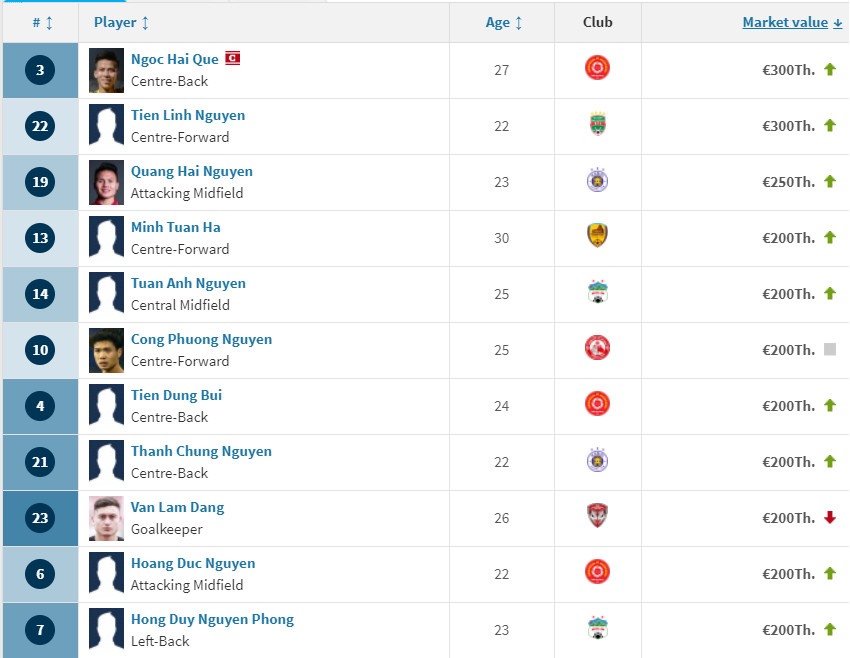The width and height of the screenshot is (850, 658).
Task: Open the club crest beside Tien Linh Nguyen
Action: click(597, 124)
